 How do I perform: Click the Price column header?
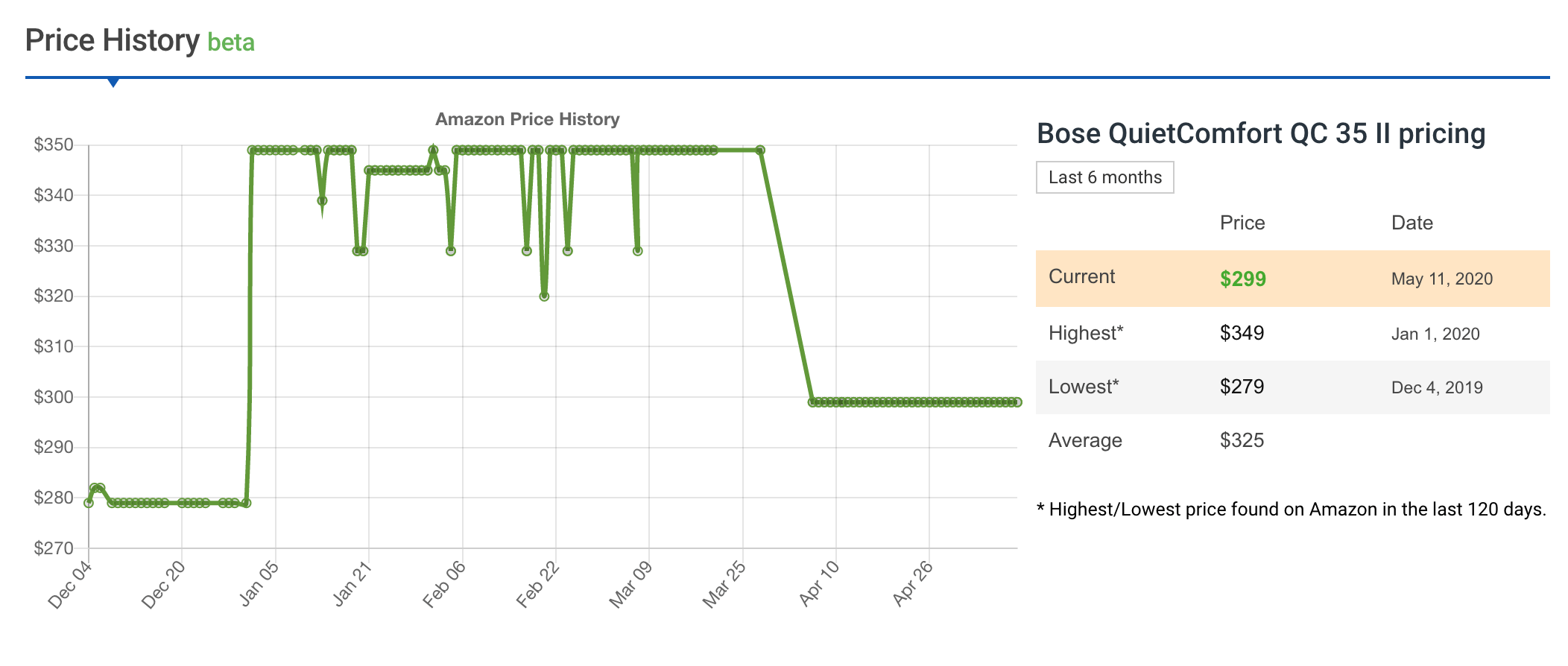click(x=1242, y=223)
